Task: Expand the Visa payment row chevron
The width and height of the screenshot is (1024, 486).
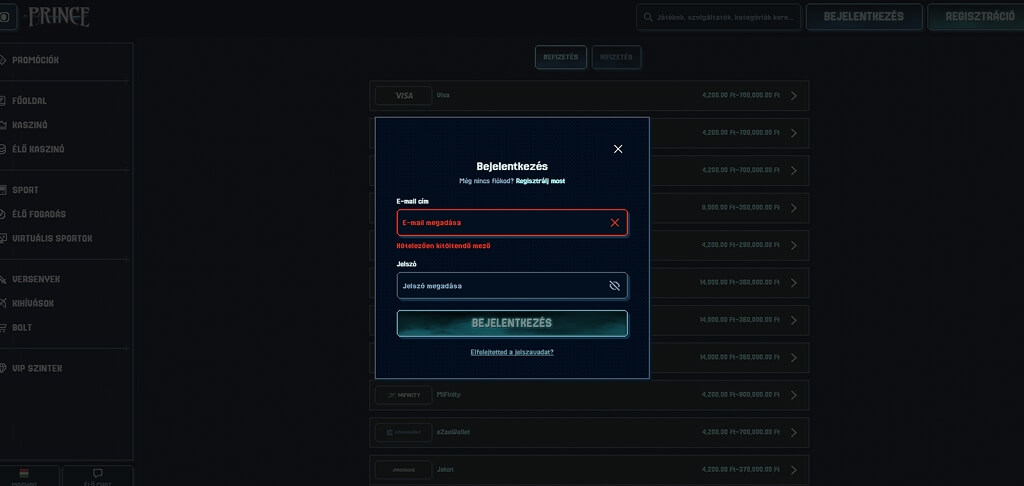Action: point(793,95)
